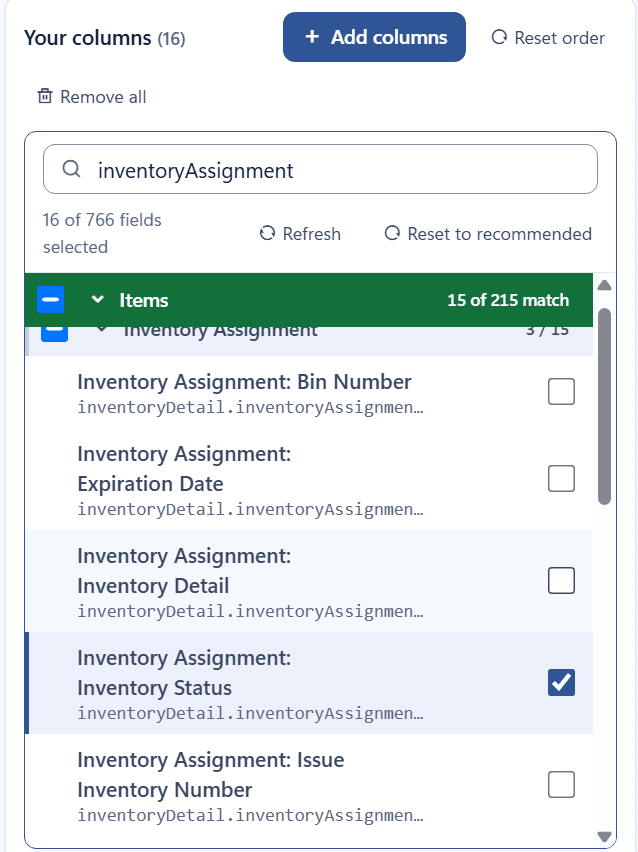The width and height of the screenshot is (638, 852).
Task: Check Inventory Assignment: Inventory Detail
Action: pyautogui.click(x=561, y=581)
